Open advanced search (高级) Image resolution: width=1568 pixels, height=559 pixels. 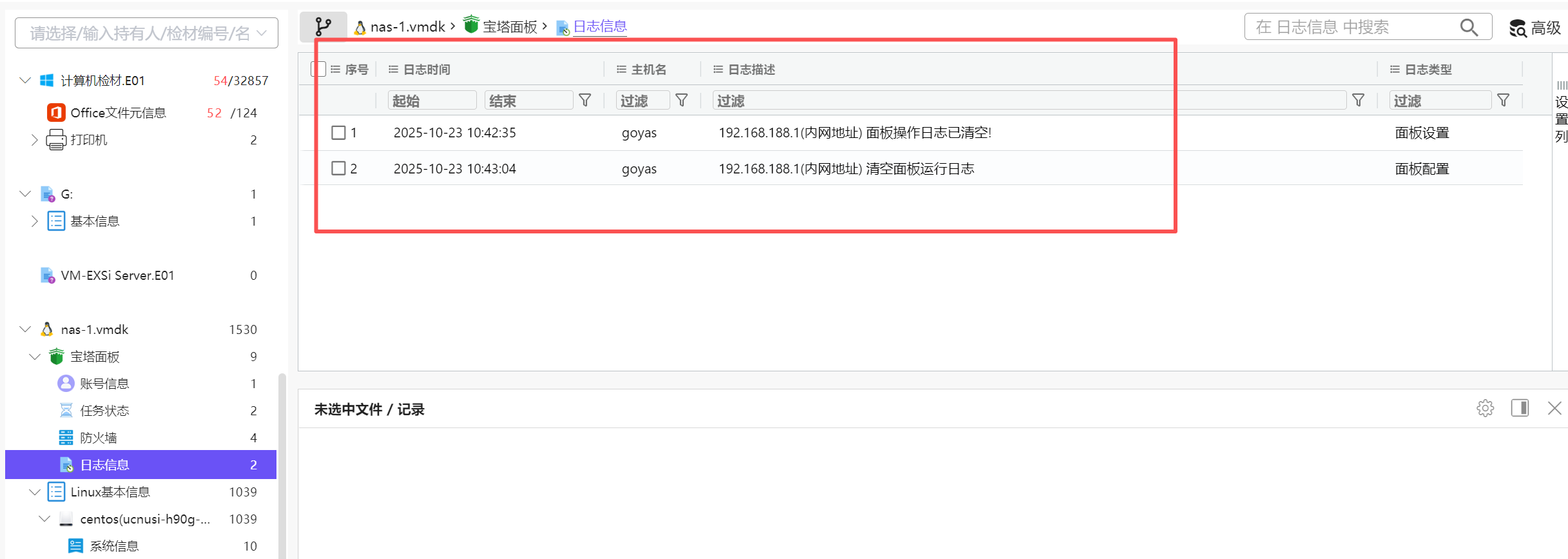click(x=1535, y=28)
